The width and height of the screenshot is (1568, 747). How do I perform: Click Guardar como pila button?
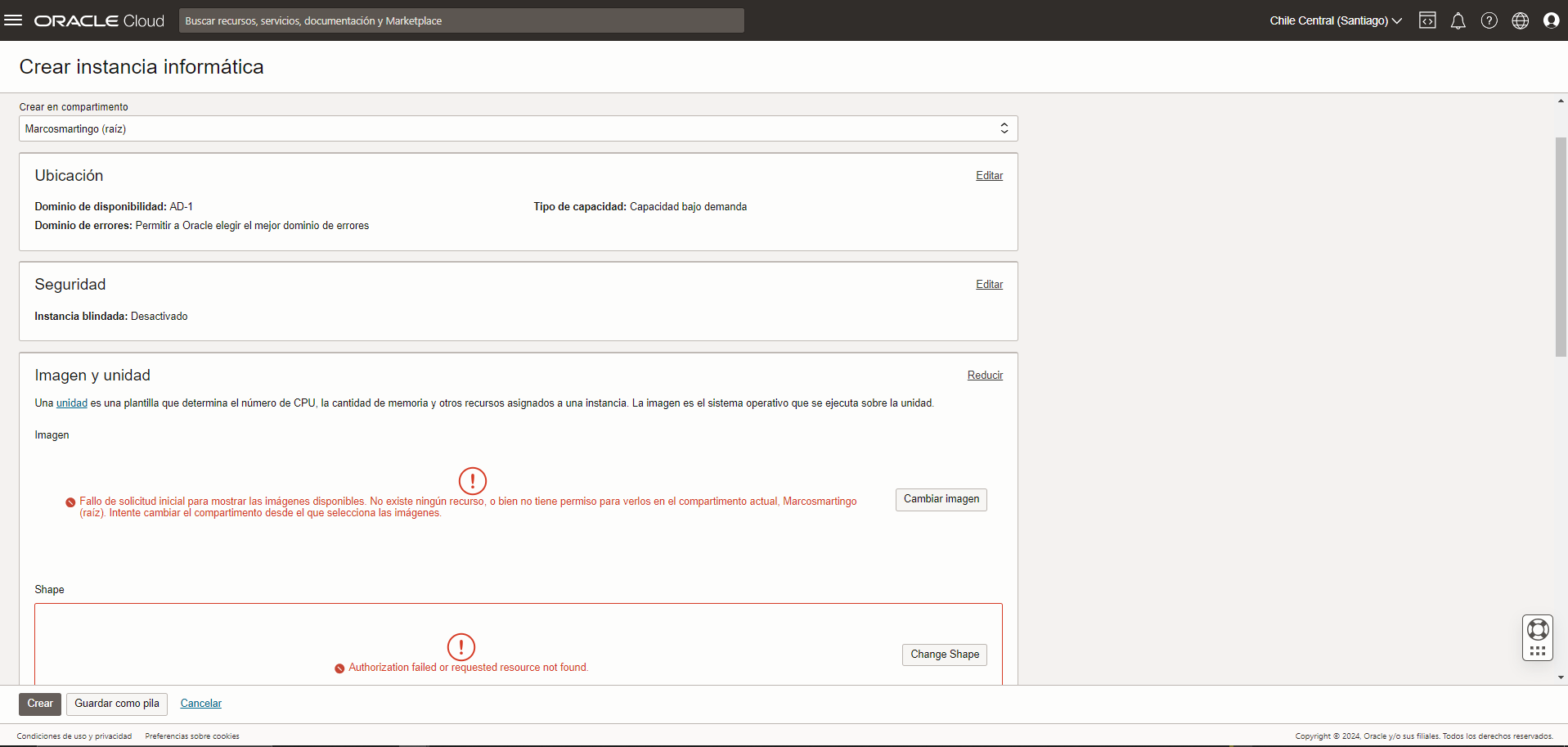pyautogui.click(x=117, y=704)
